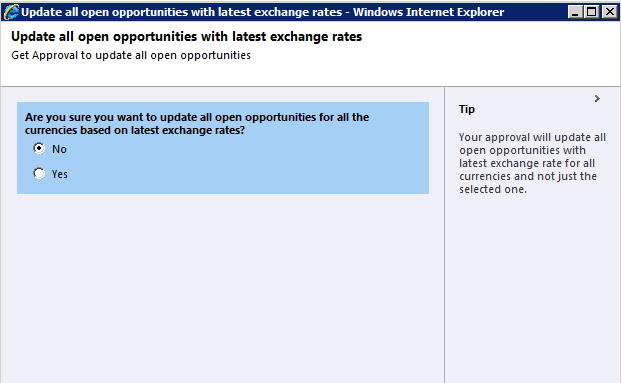The image size is (621, 383).
Task: Click empty area of Tip pane below the text
Action: (x=532, y=289)
